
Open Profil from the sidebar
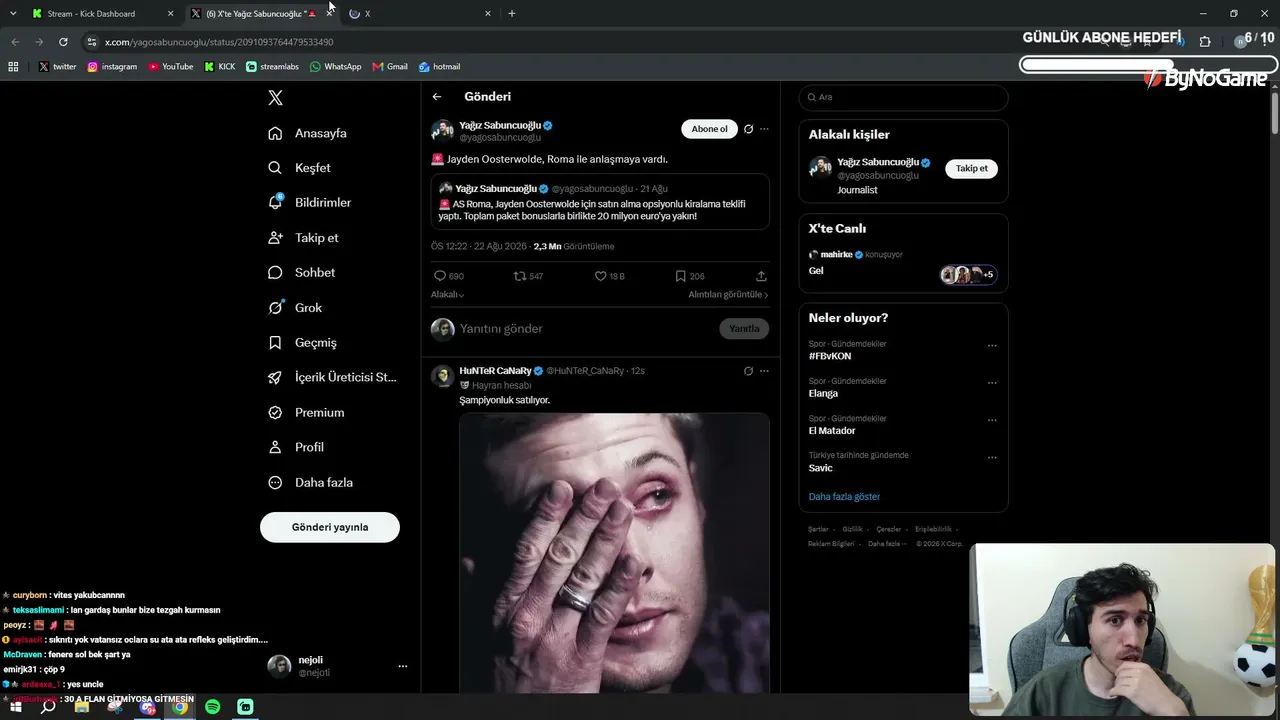[295, 448]
